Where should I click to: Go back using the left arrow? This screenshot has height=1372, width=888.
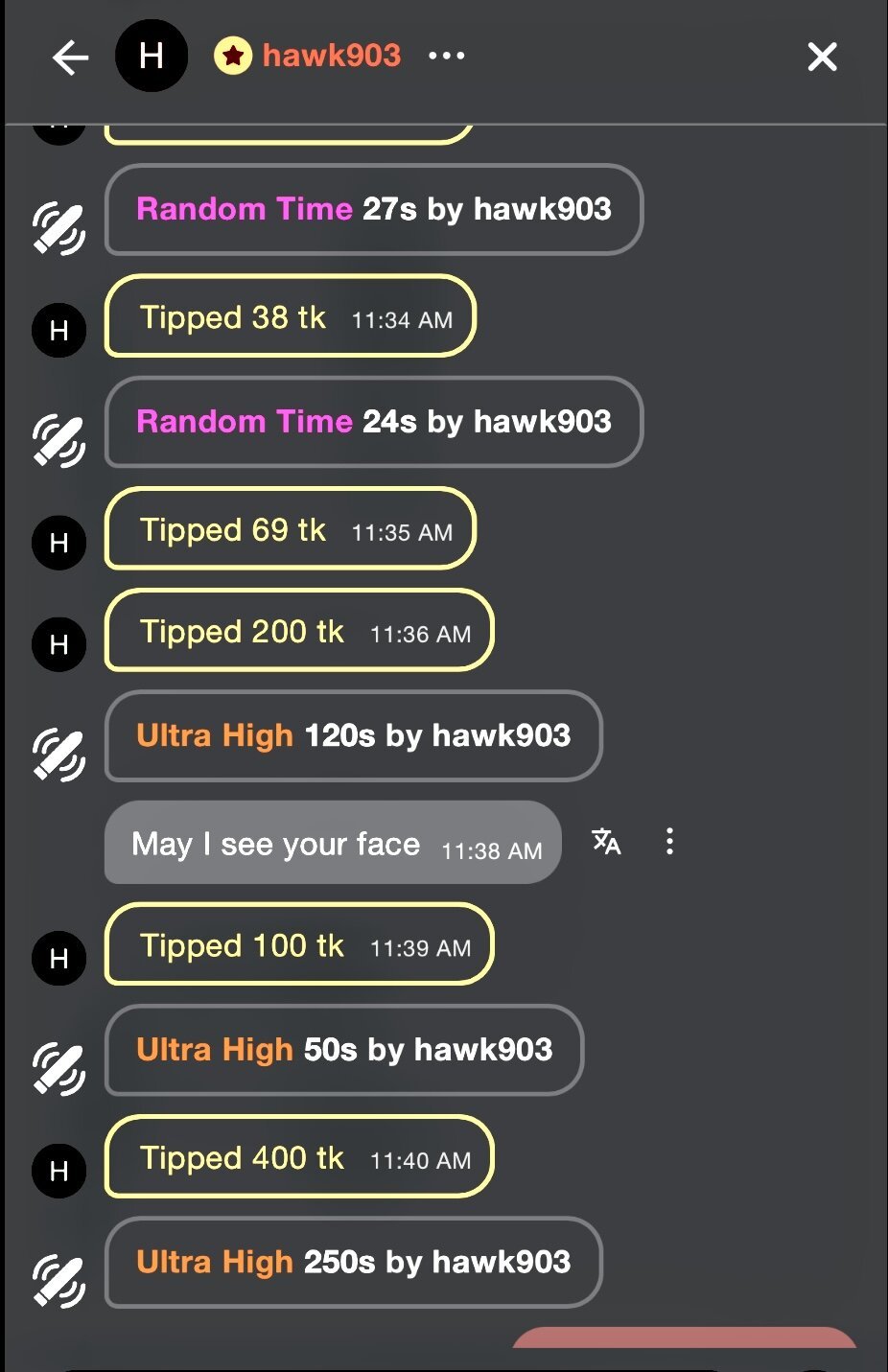(x=70, y=58)
